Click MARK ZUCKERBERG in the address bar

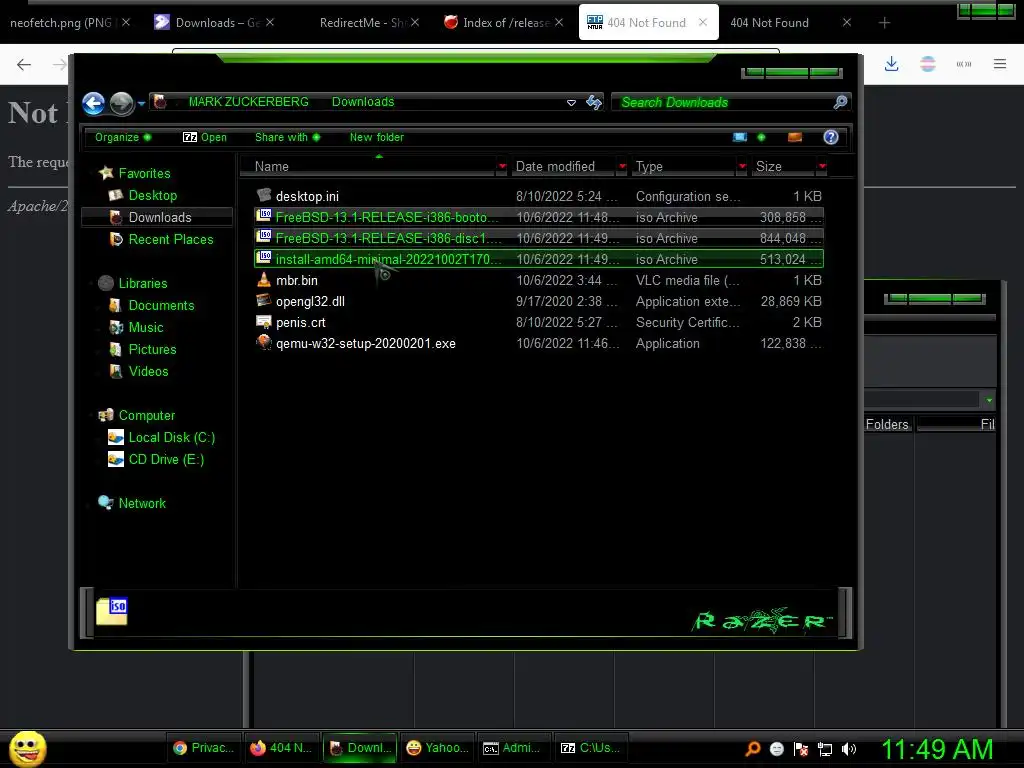[x=248, y=102]
